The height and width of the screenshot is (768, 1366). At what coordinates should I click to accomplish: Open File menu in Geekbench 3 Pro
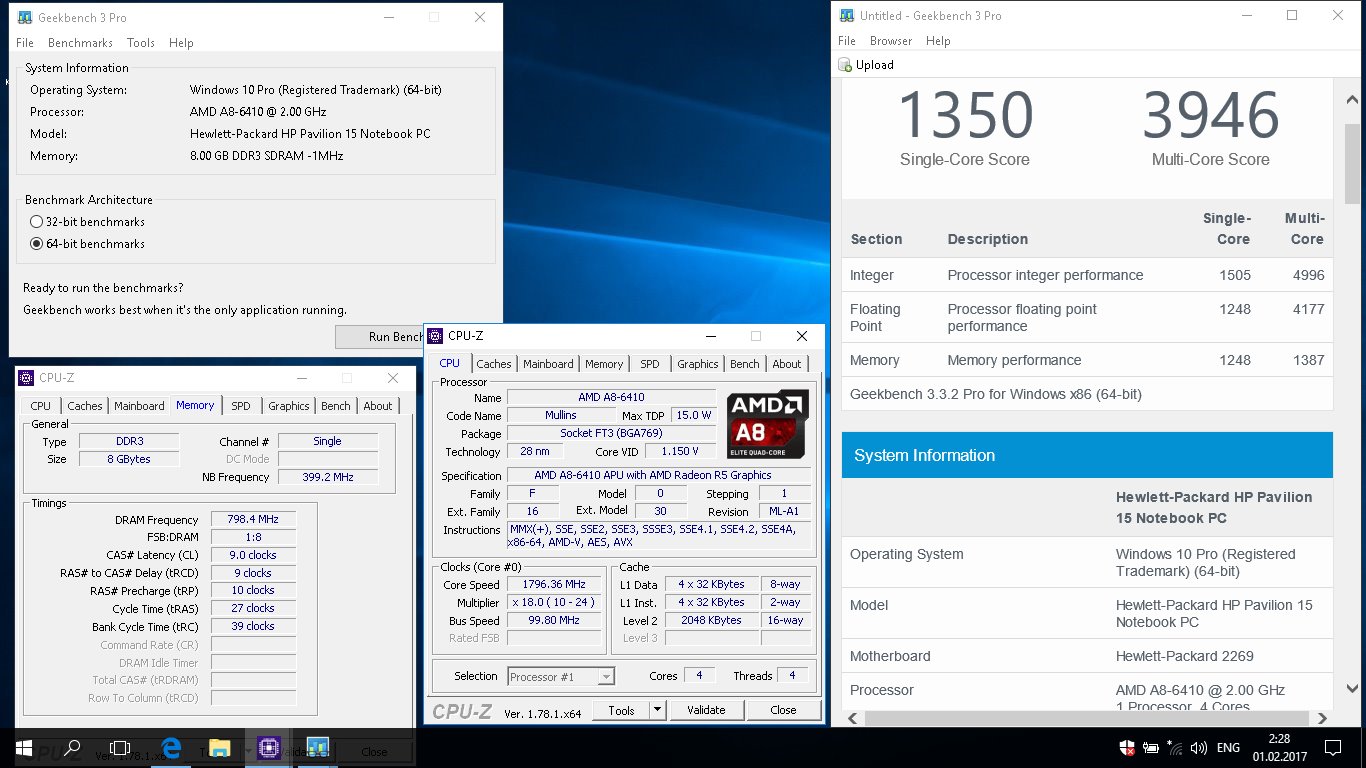(x=25, y=43)
